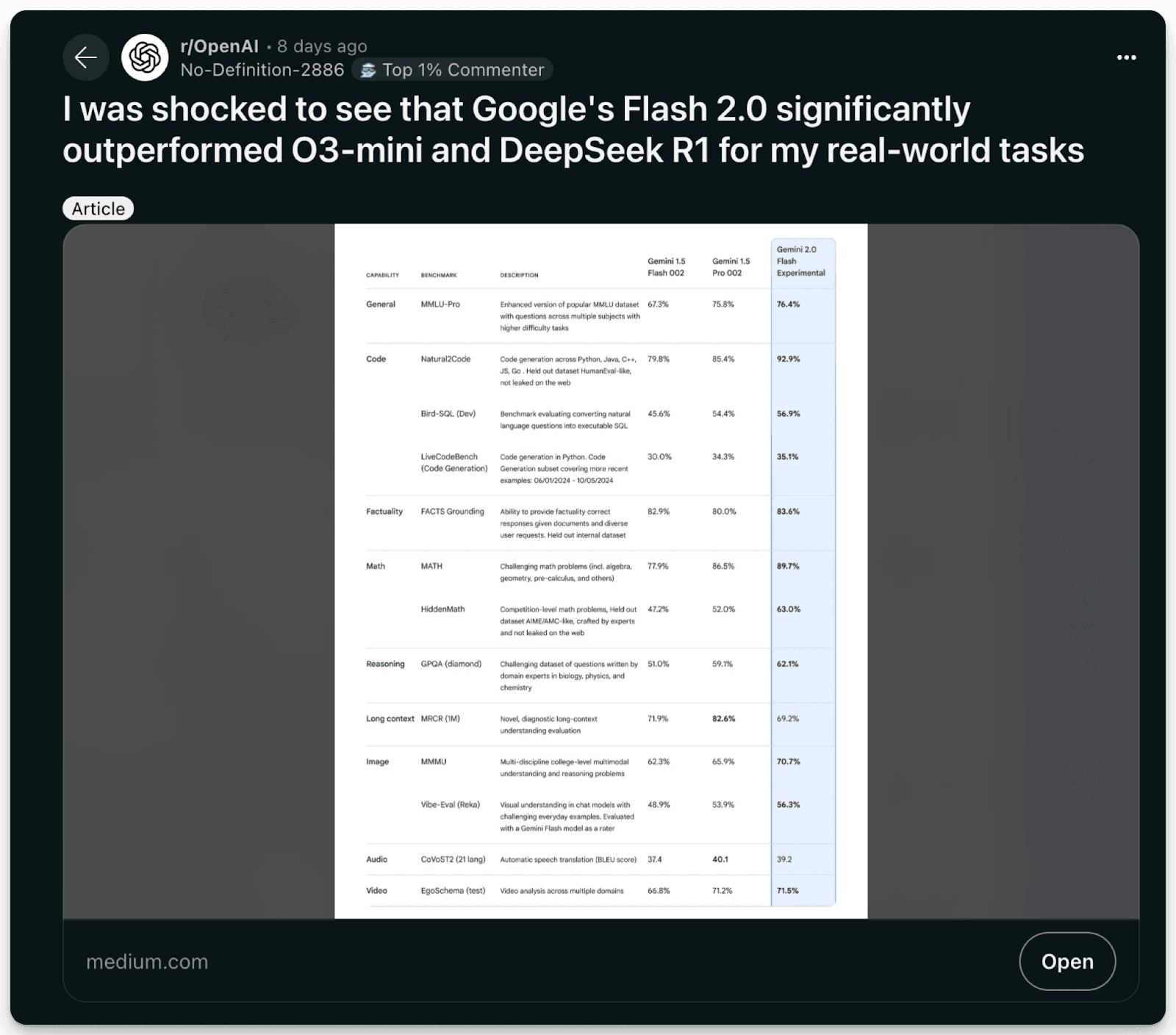Image resolution: width=1176 pixels, height=1035 pixels.
Task: Click the FACTS Grounding benchmark entry
Action: click(x=451, y=511)
